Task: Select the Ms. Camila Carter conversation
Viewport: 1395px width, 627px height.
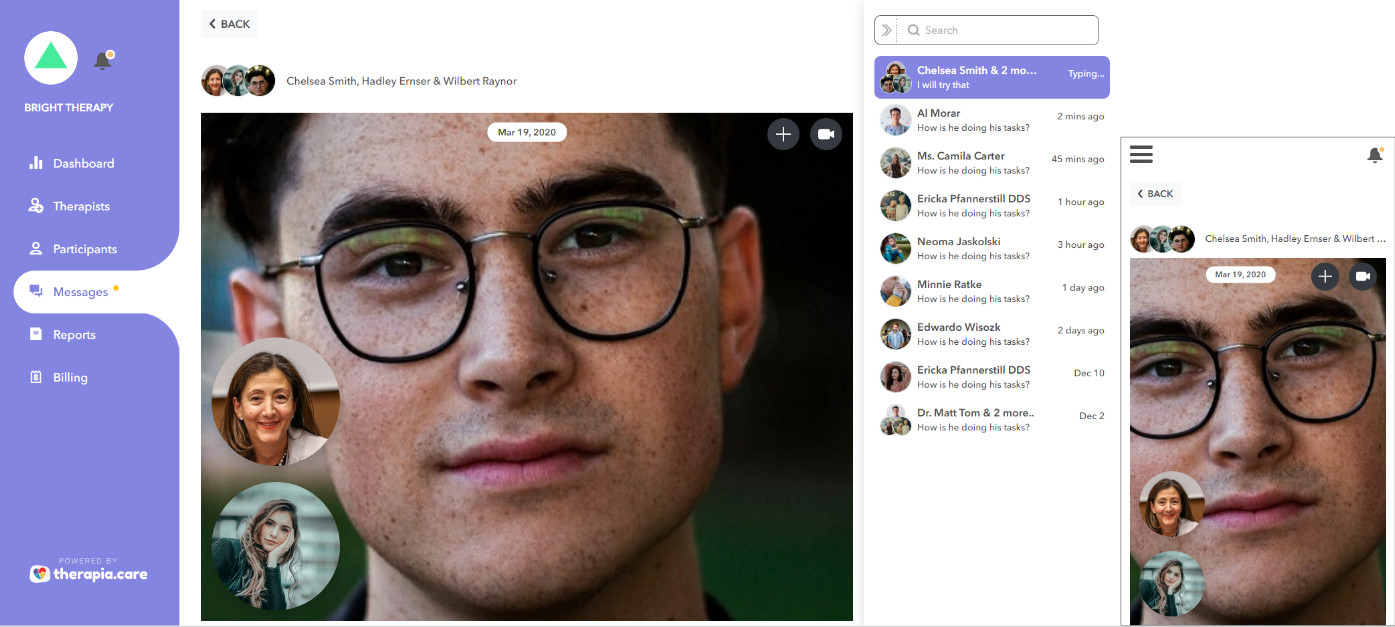Action: pyautogui.click(x=991, y=163)
